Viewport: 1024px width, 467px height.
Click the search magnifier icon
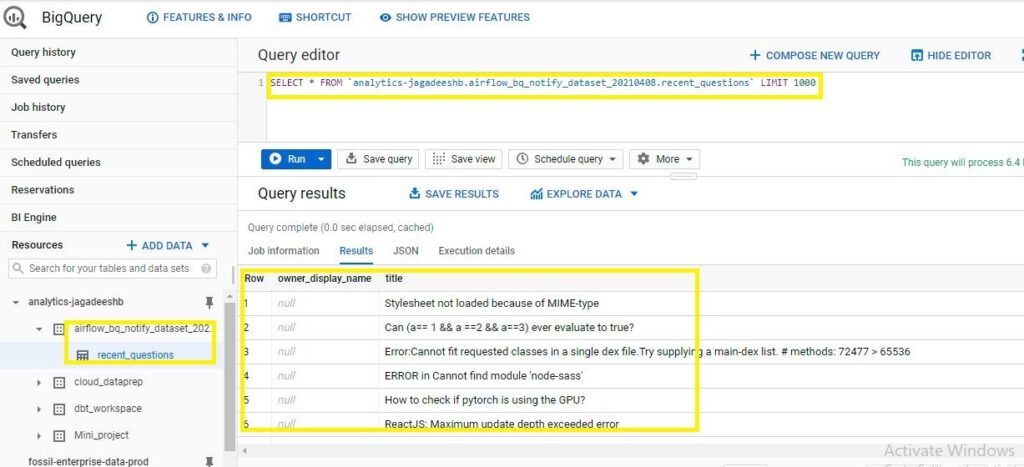[18, 268]
